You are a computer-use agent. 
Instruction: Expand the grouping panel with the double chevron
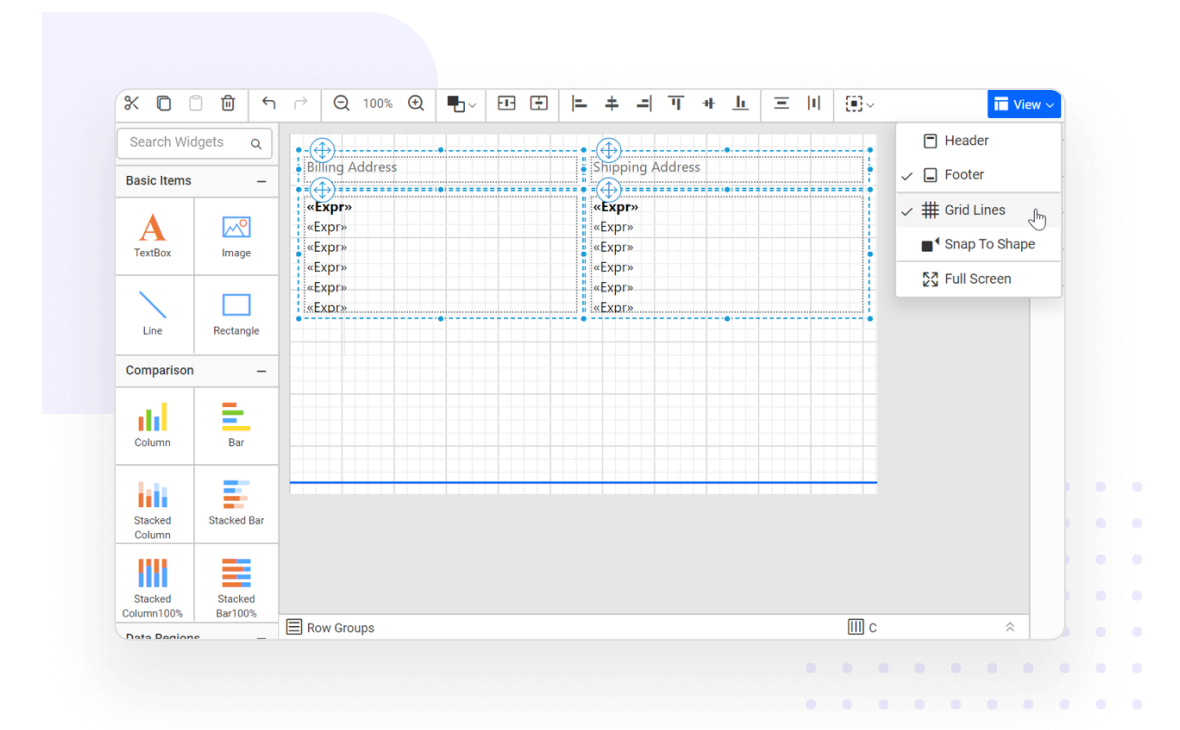click(x=1010, y=627)
